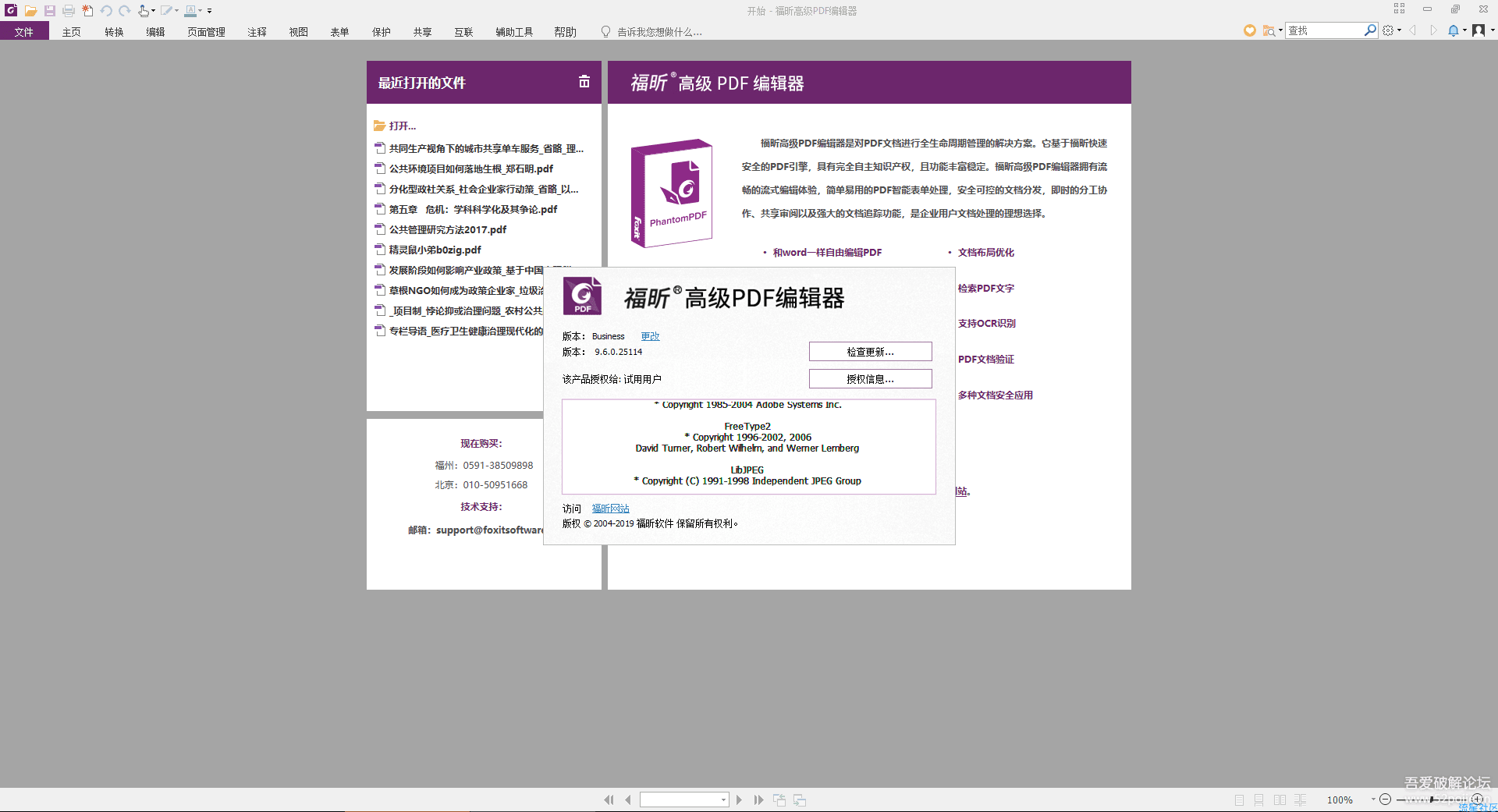Viewport: 1498px width, 812px height.
Task: Click the redo arrow icon
Action: tap(125, 11)
